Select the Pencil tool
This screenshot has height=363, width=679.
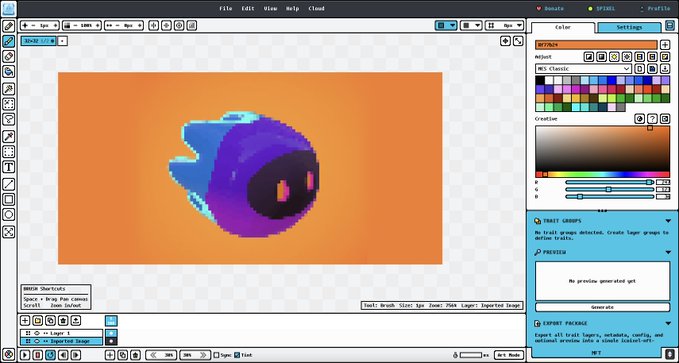(9, 26)
